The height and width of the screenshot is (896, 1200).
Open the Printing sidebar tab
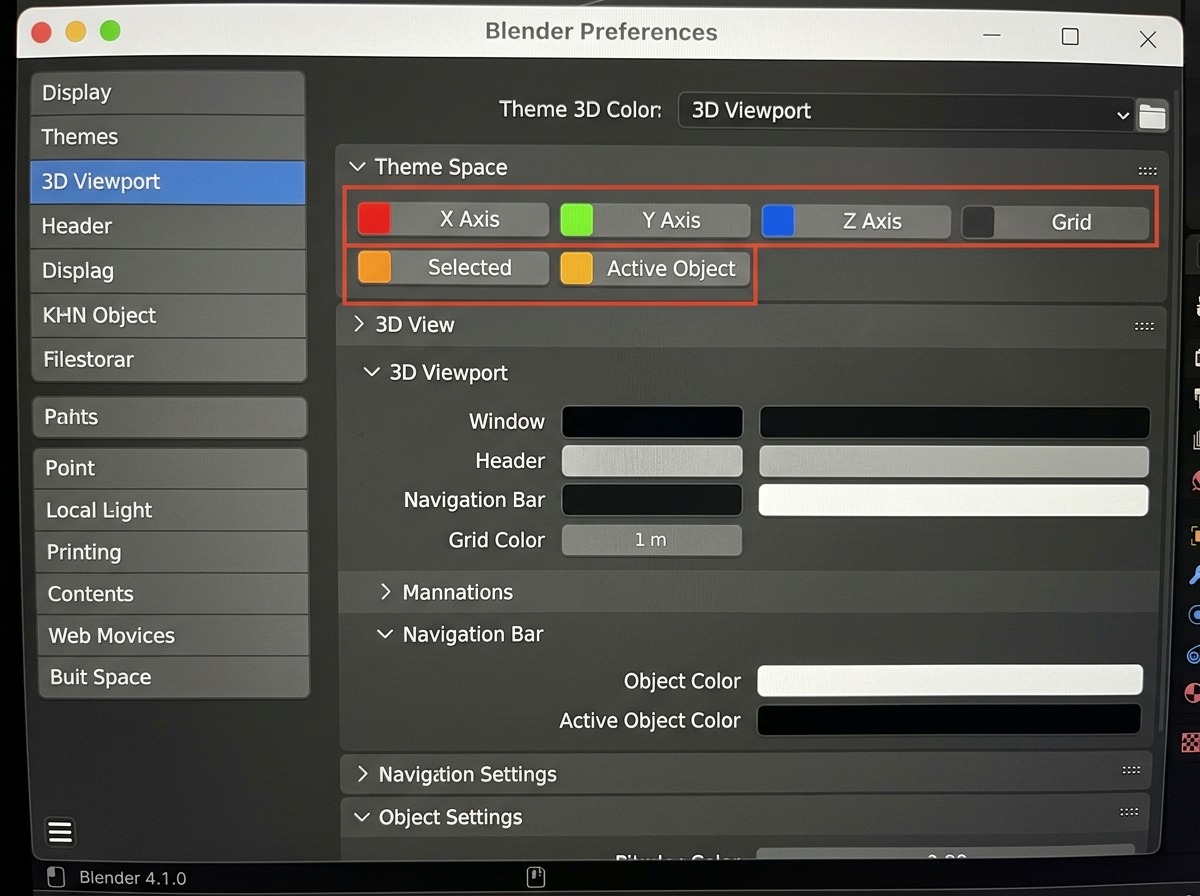[x=172, y=552]
